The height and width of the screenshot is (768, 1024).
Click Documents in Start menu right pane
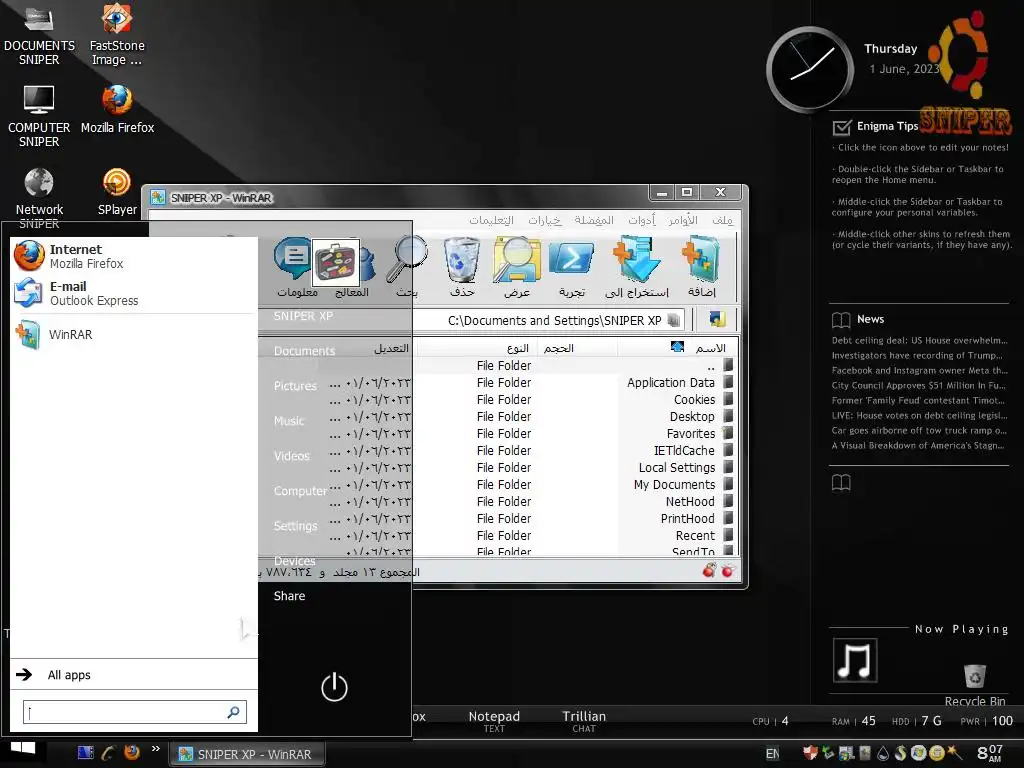[304, 351]
